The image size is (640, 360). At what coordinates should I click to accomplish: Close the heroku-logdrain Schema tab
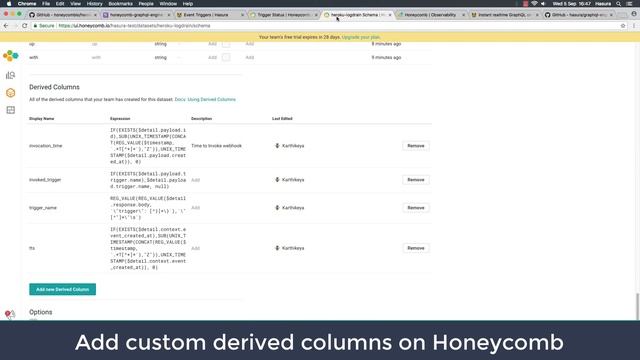[390, 15]
